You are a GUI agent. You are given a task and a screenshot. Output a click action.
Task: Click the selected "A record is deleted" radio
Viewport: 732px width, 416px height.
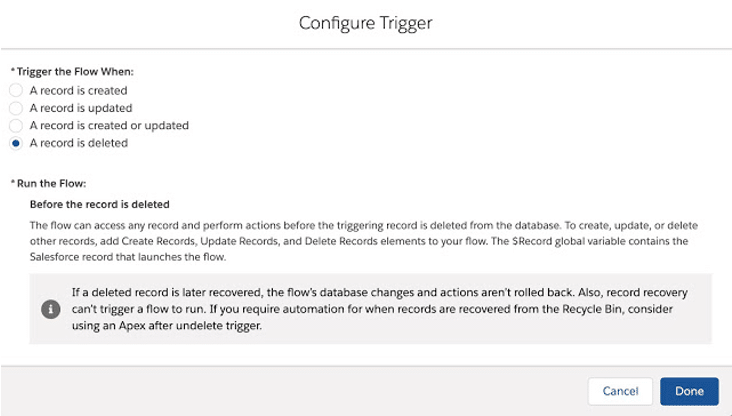[x=16, y=143]
